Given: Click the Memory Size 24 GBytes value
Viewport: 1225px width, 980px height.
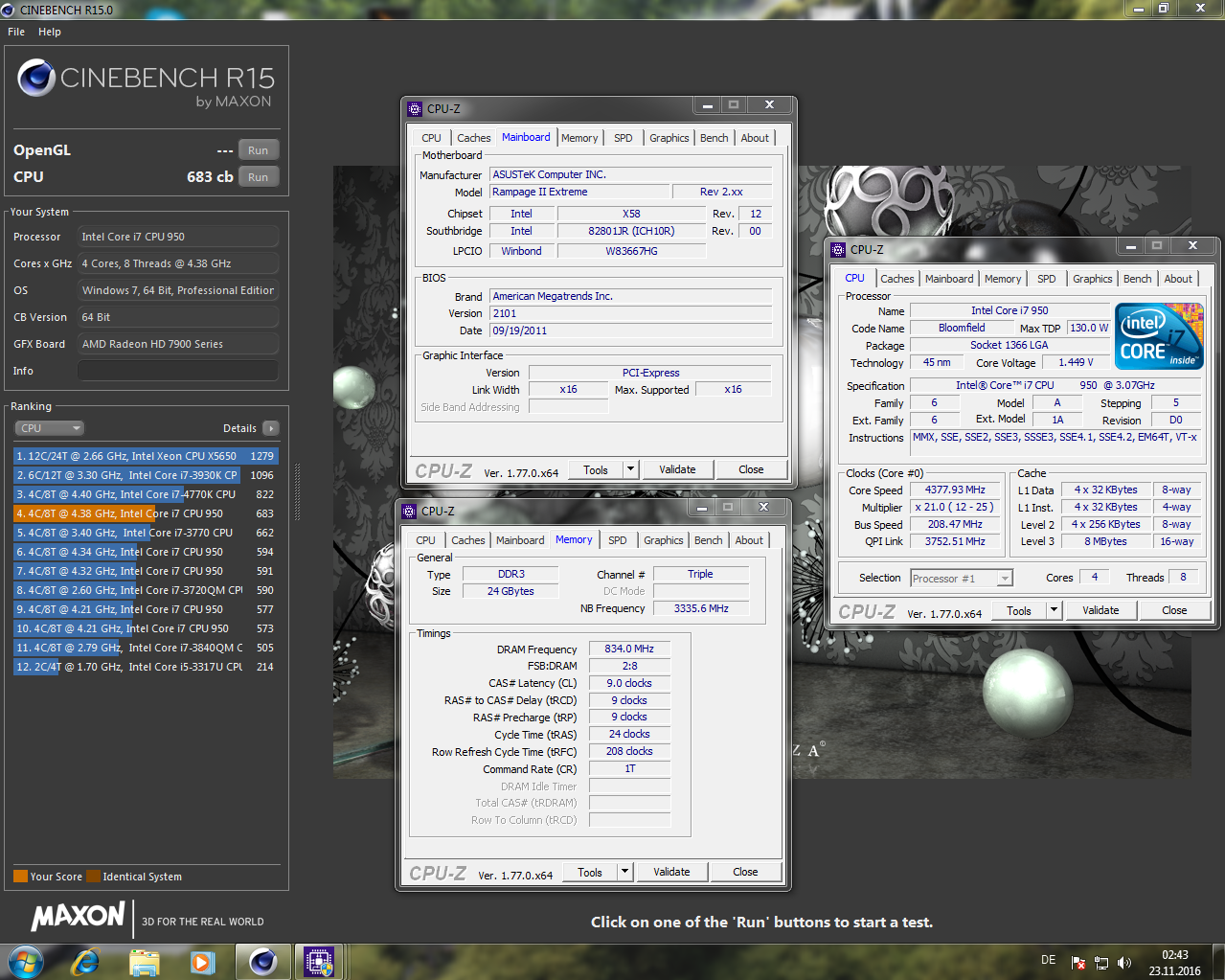Looking at the screenshot, I should [510, 591].
